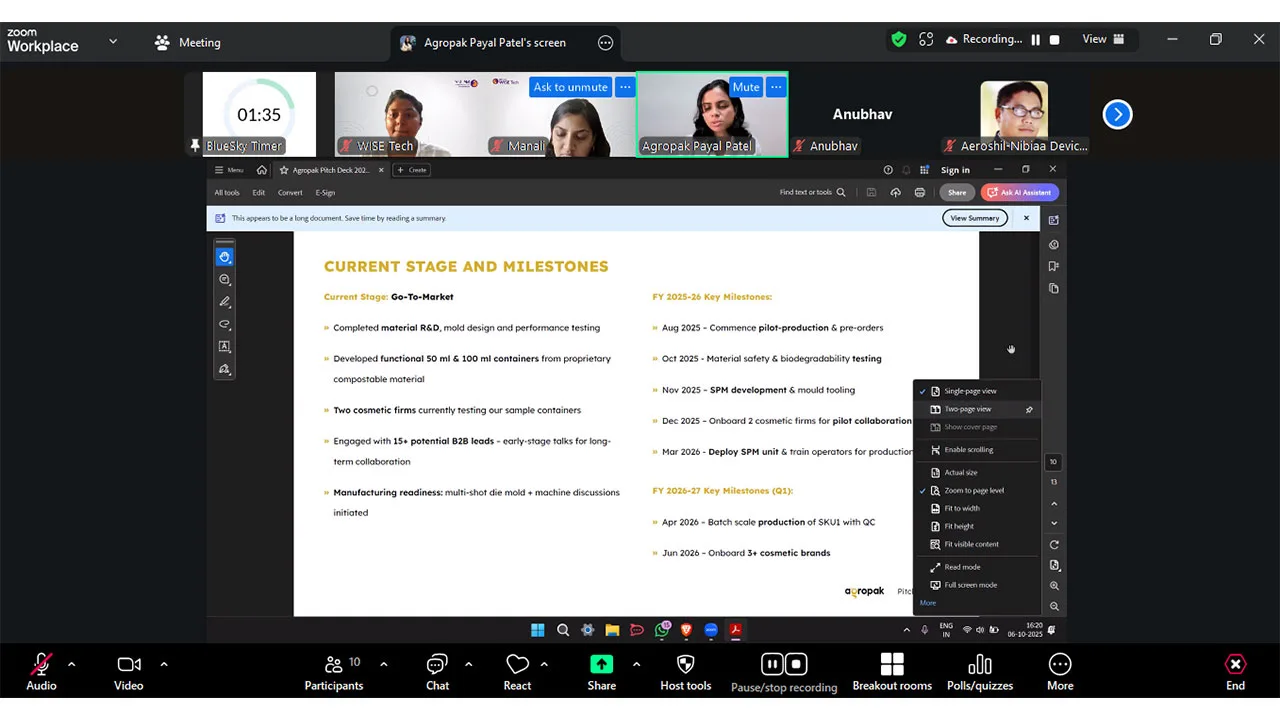Open the React emoji panel

[x=517, y=672]
